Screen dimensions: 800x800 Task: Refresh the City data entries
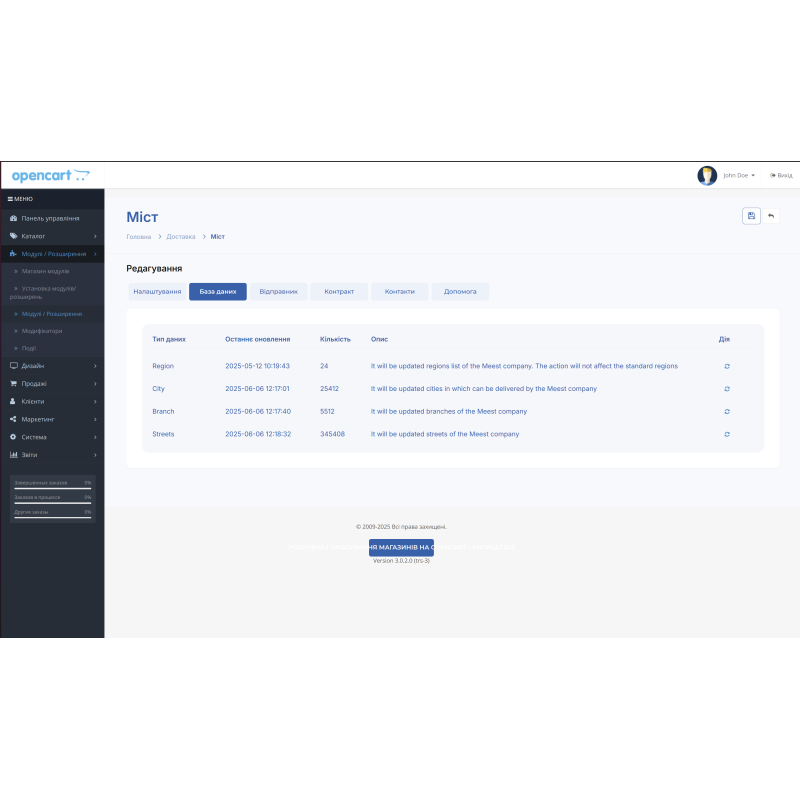click(x=727, y=388)
